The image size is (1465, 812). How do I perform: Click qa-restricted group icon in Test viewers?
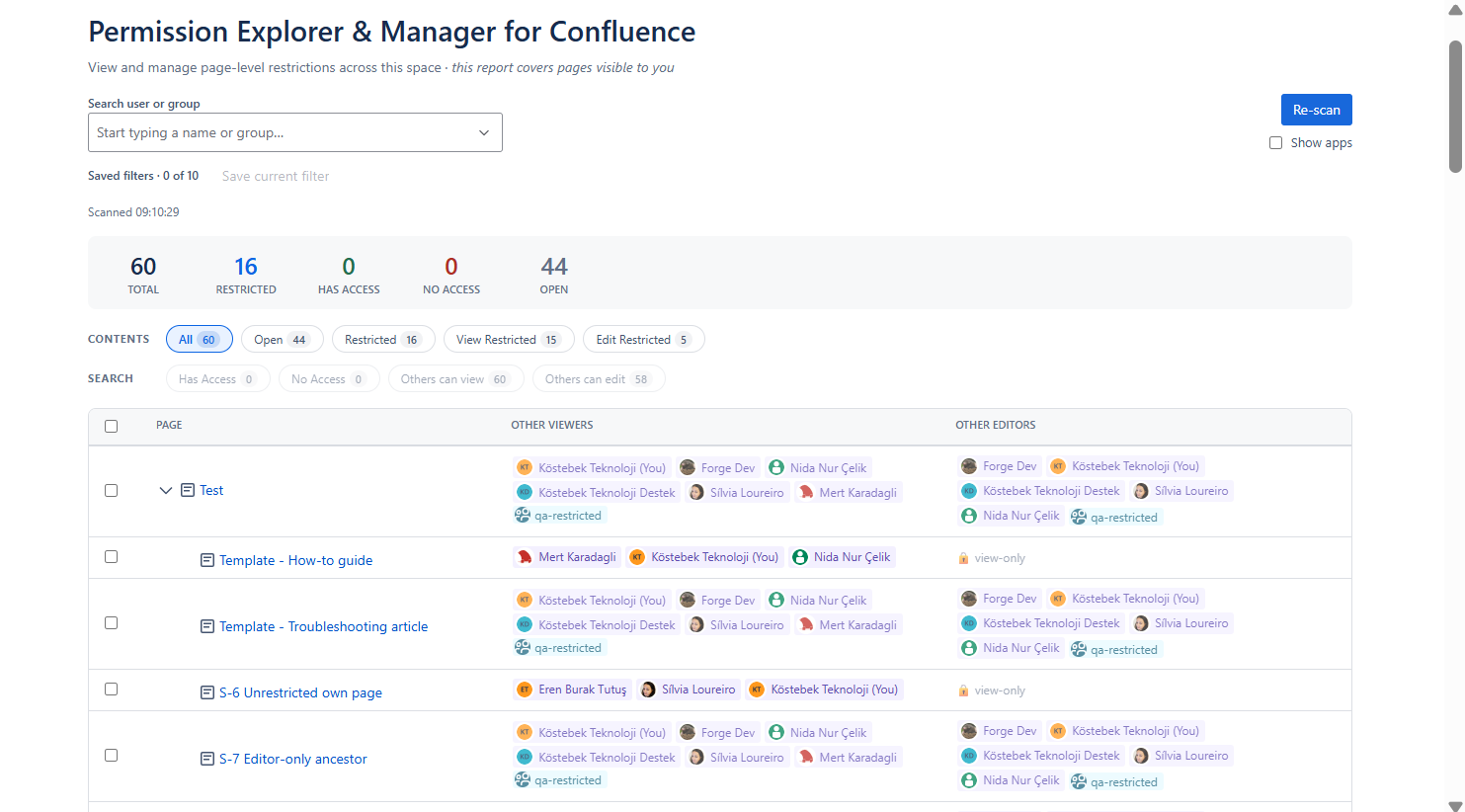coord(523,515)
